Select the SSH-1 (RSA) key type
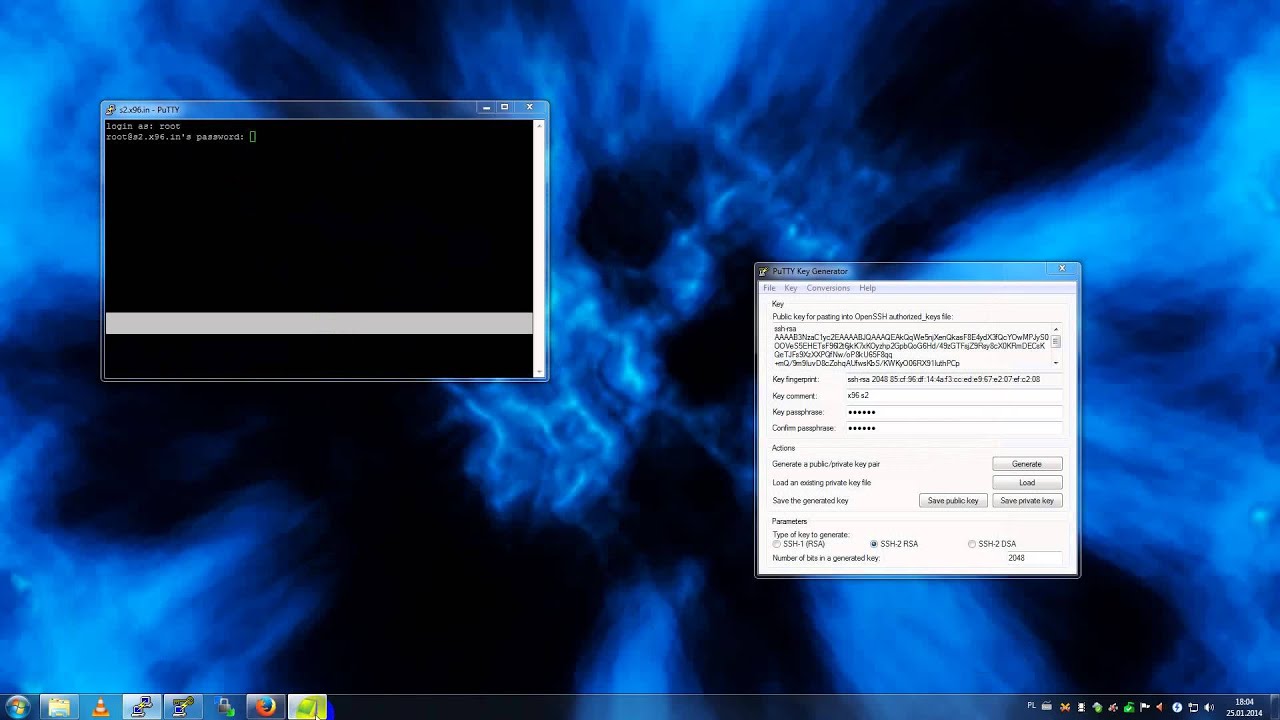The width and height of the screenshot is (1280, 720). 799,544
